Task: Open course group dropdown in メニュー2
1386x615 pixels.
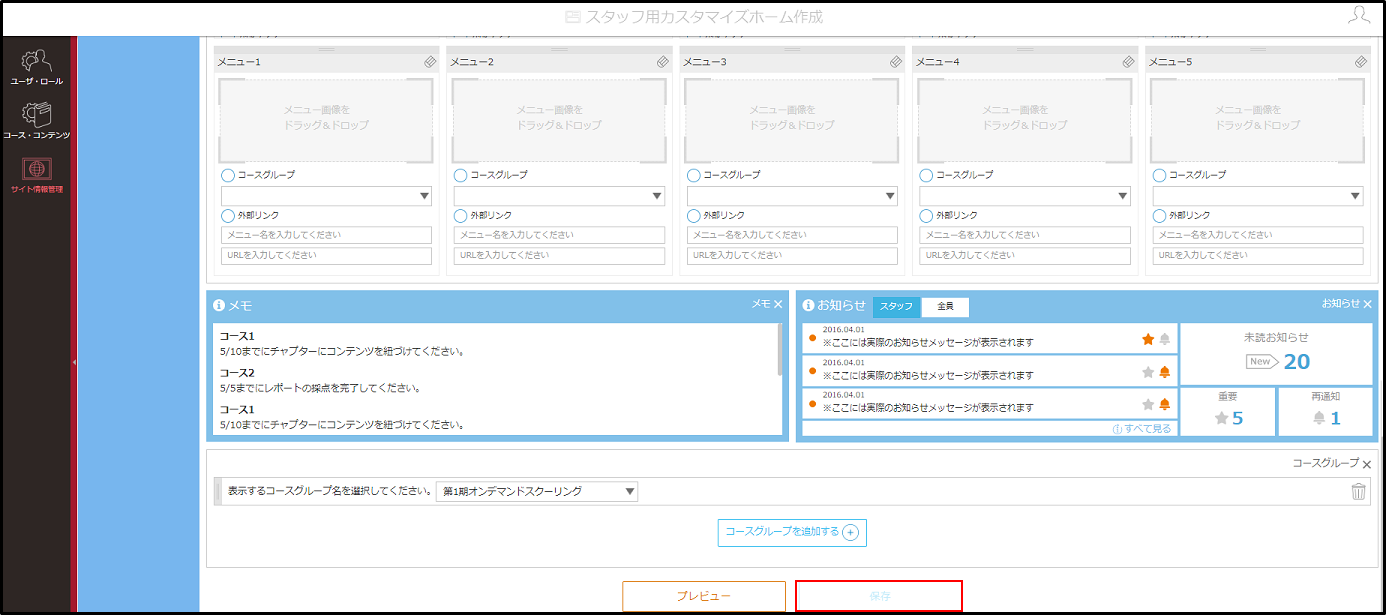Action: click(559, 196)
